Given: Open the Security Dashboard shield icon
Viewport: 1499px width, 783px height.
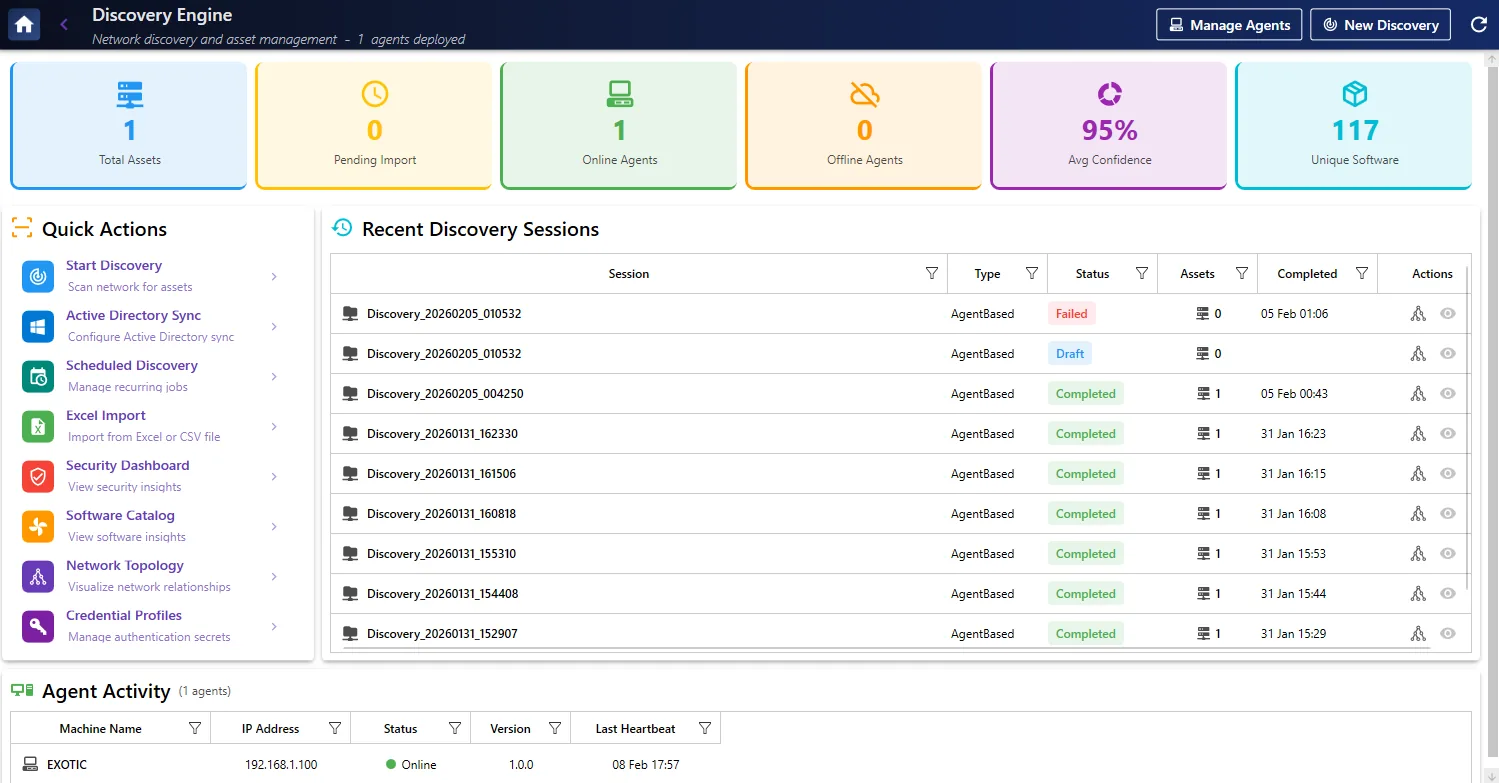Looking at the screenshot, I should (38, 477).
